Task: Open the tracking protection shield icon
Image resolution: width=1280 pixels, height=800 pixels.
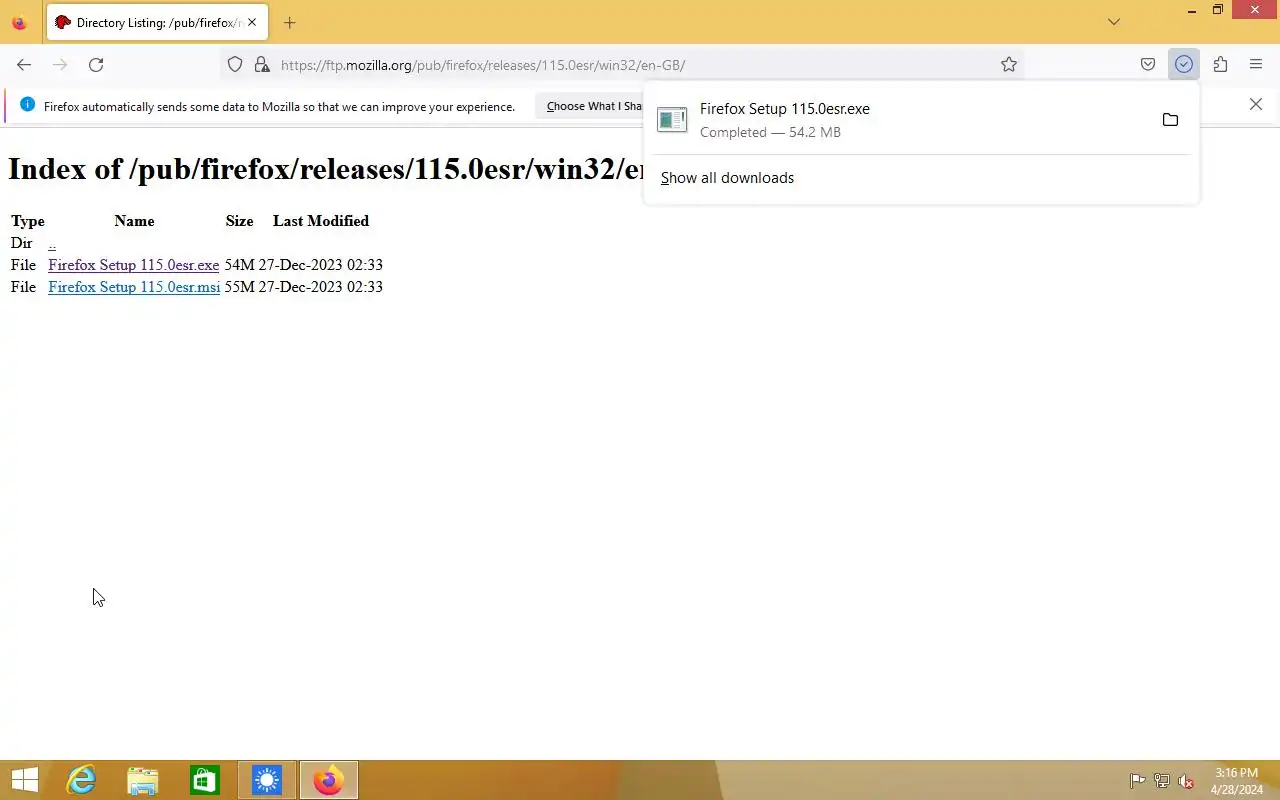Action: pyautogui.click(x=235, y=65)
